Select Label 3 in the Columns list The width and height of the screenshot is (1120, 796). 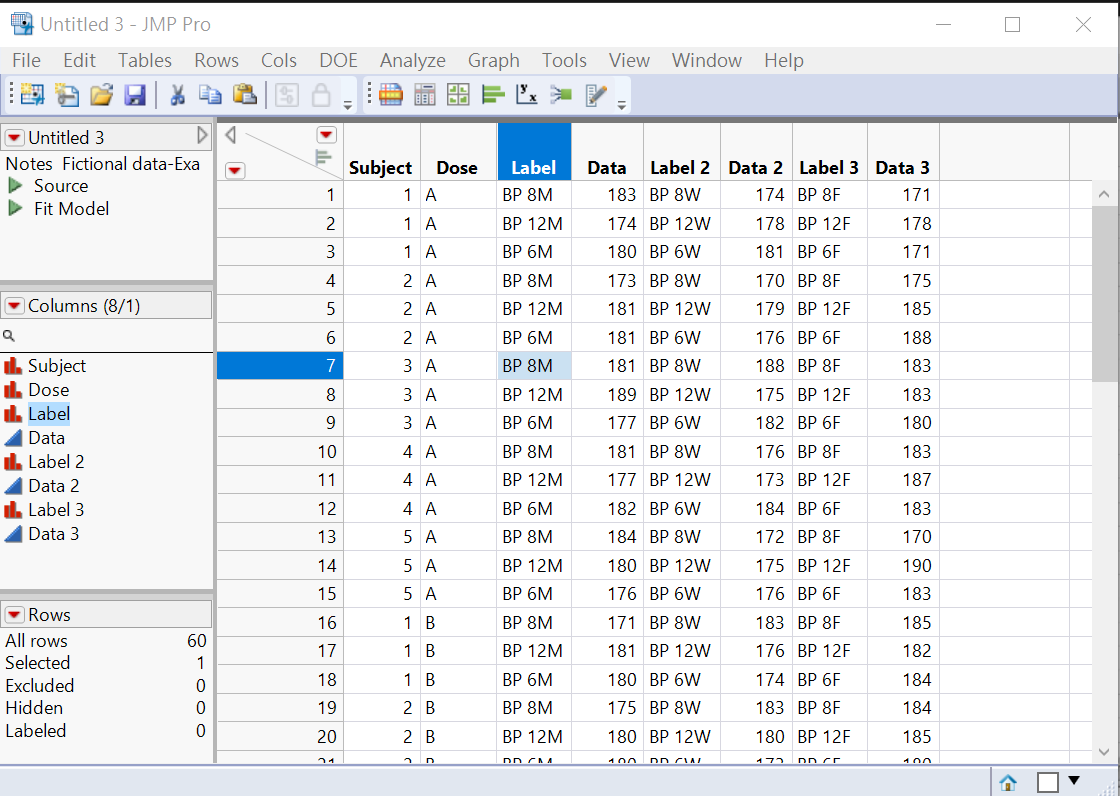point(55,510)
